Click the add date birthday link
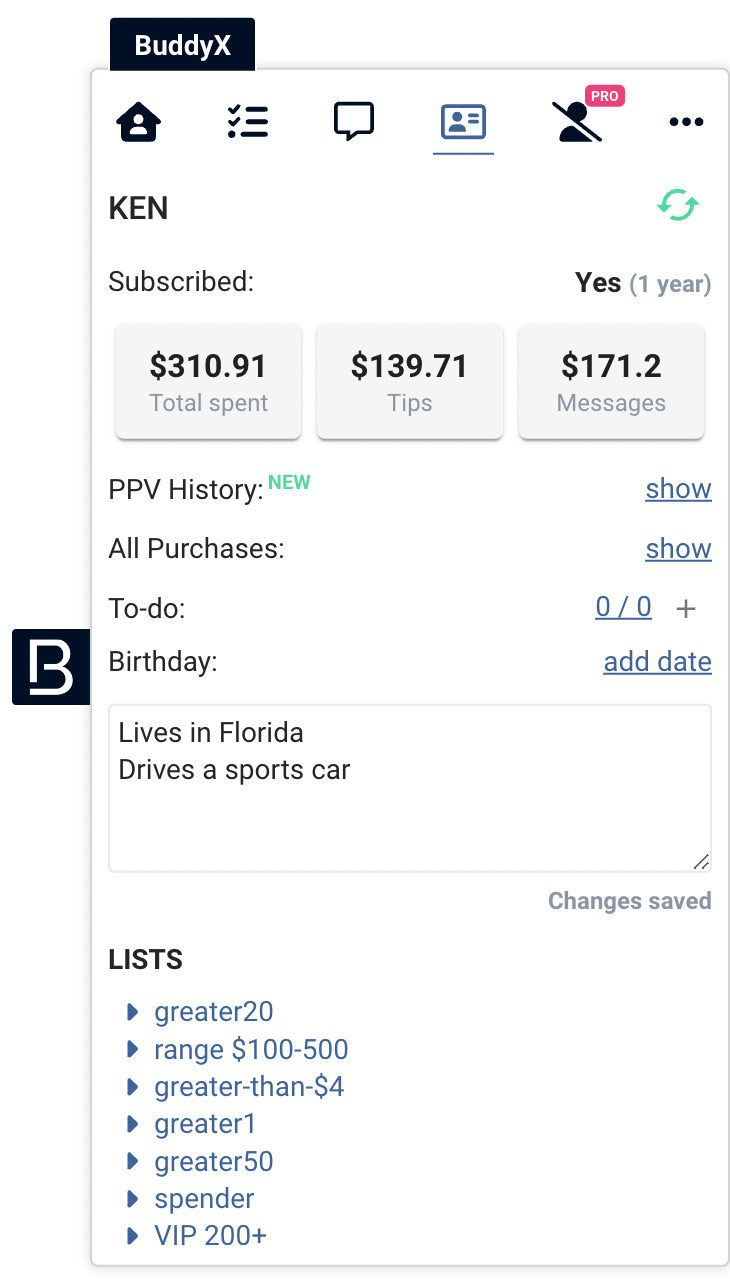This screenshot has height=1279, width=730. pos(657,662)
